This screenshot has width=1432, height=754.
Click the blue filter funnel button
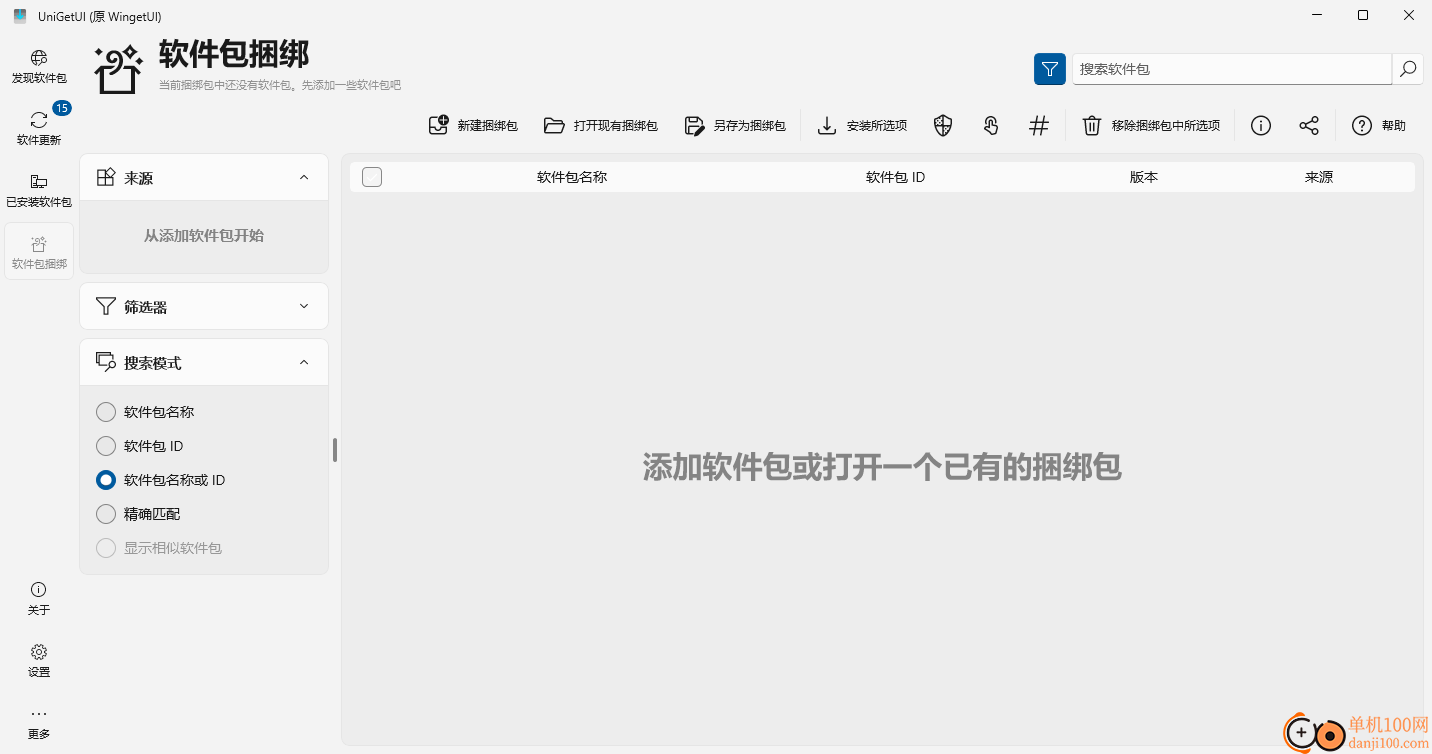(1050, 69)
